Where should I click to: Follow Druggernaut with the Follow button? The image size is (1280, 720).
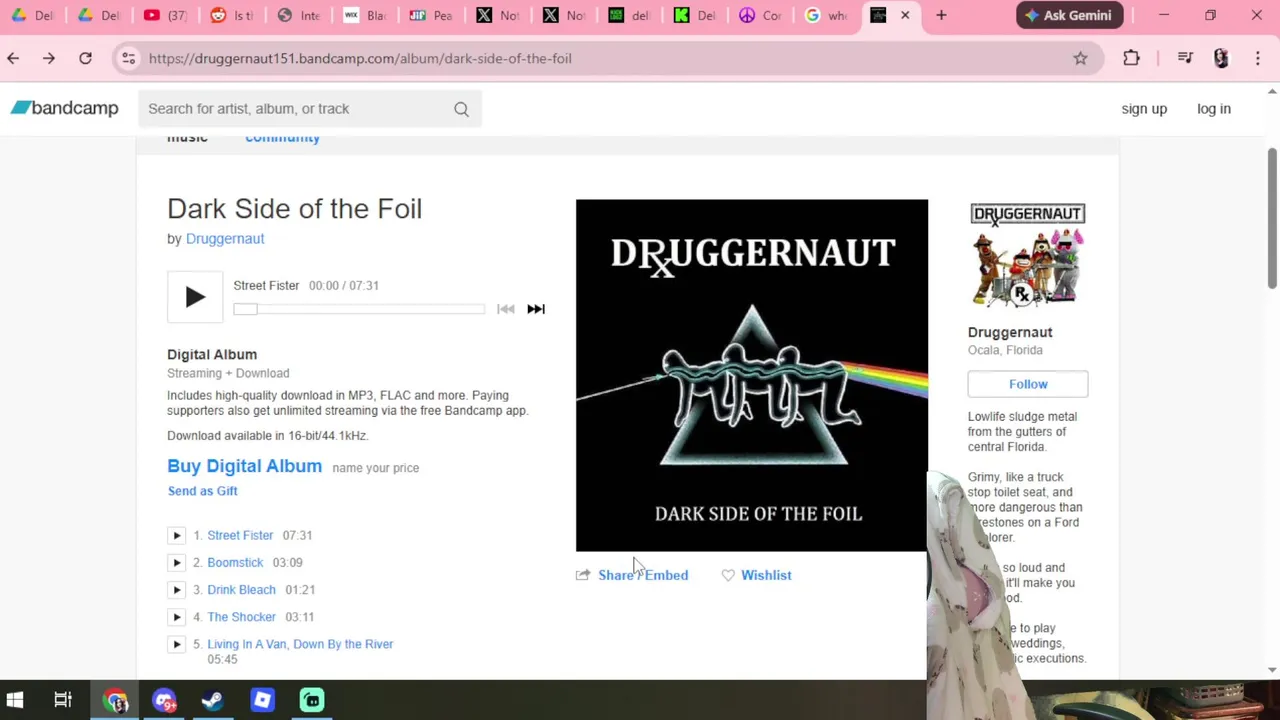tap(1028, 384)
